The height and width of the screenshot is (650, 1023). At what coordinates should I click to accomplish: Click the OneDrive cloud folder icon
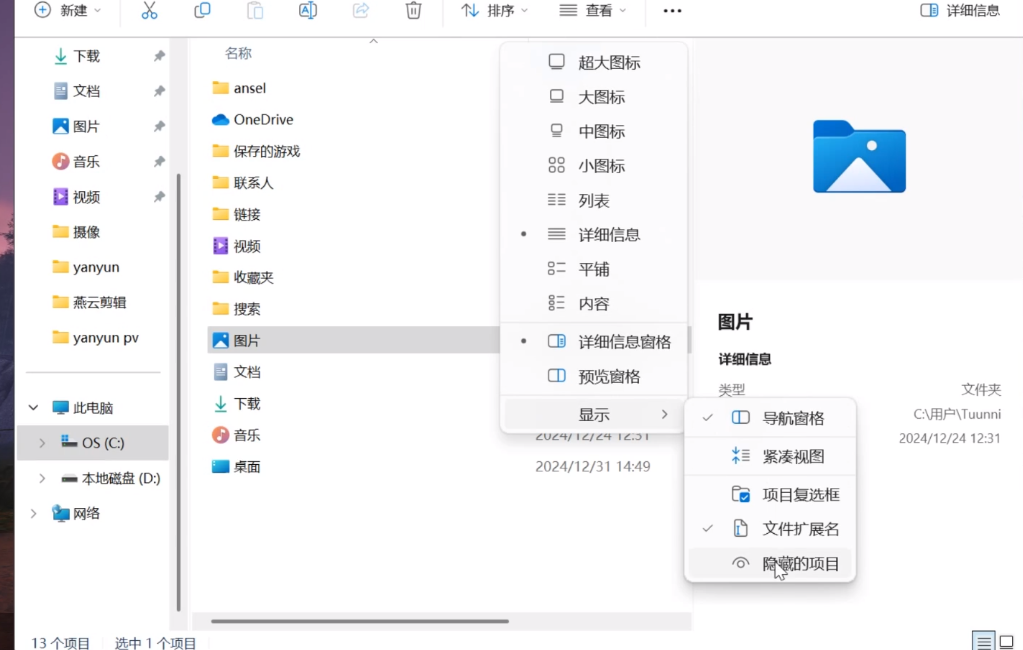[221, 120]
